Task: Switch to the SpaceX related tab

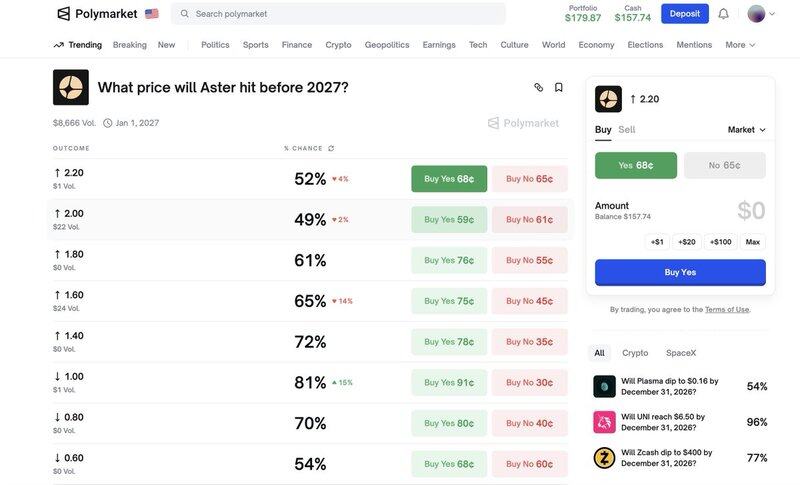Action: pos(680,353)
